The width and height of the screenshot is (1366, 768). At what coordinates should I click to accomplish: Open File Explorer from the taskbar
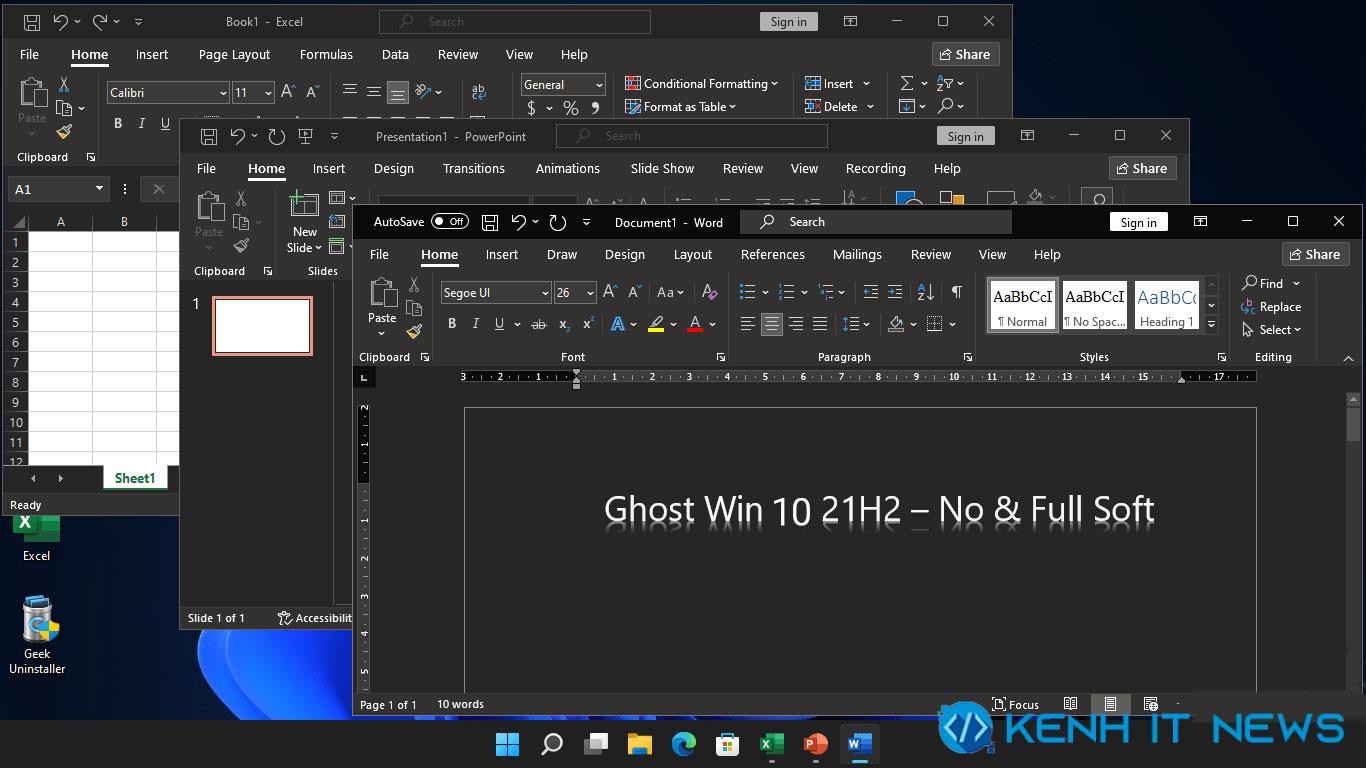pyautogui.click(x=640, y=744)
